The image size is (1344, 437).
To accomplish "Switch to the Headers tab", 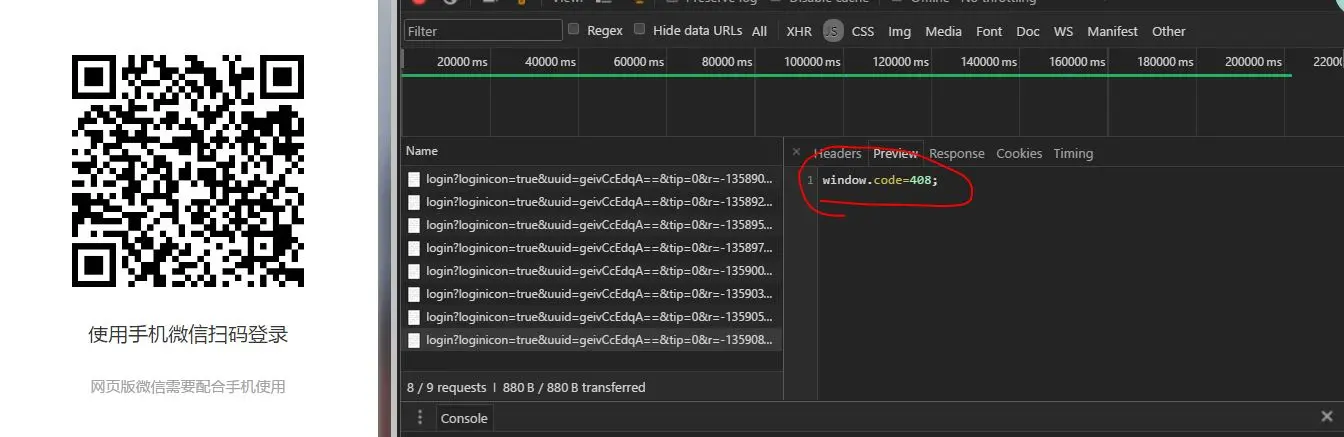I will [x=837, y=153].
